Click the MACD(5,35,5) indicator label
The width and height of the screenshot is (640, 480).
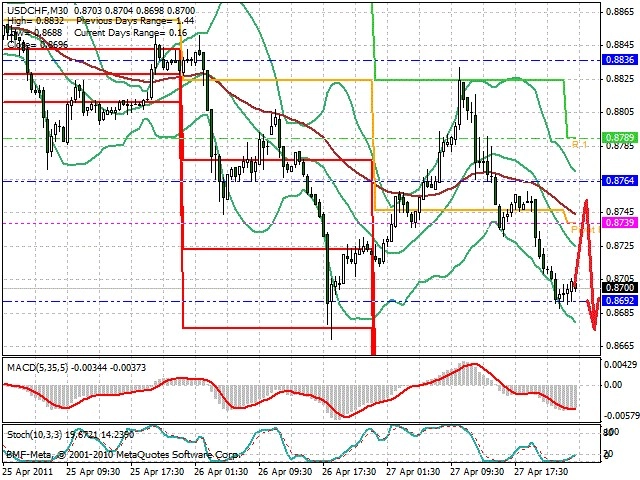[38, 368]
